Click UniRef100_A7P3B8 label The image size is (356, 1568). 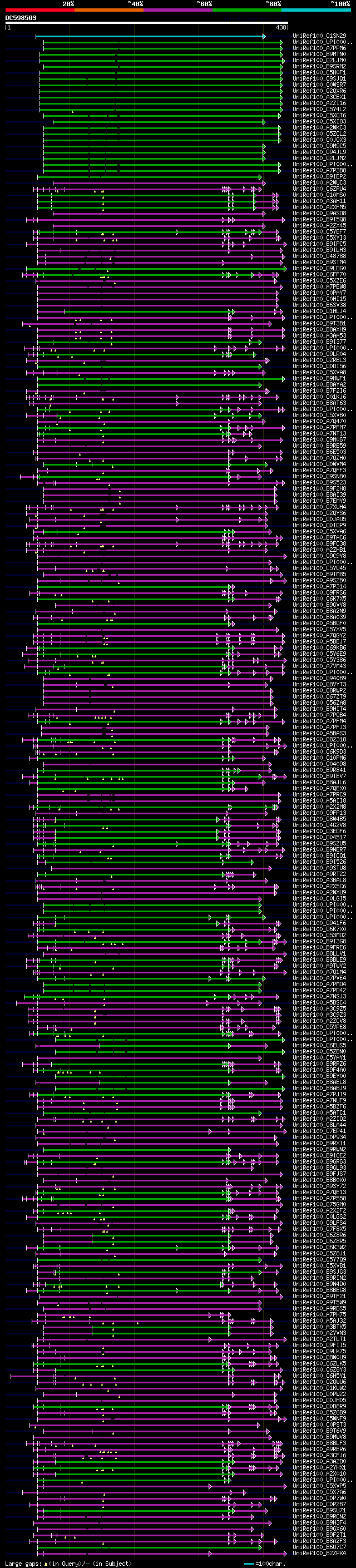coord(319,171)
